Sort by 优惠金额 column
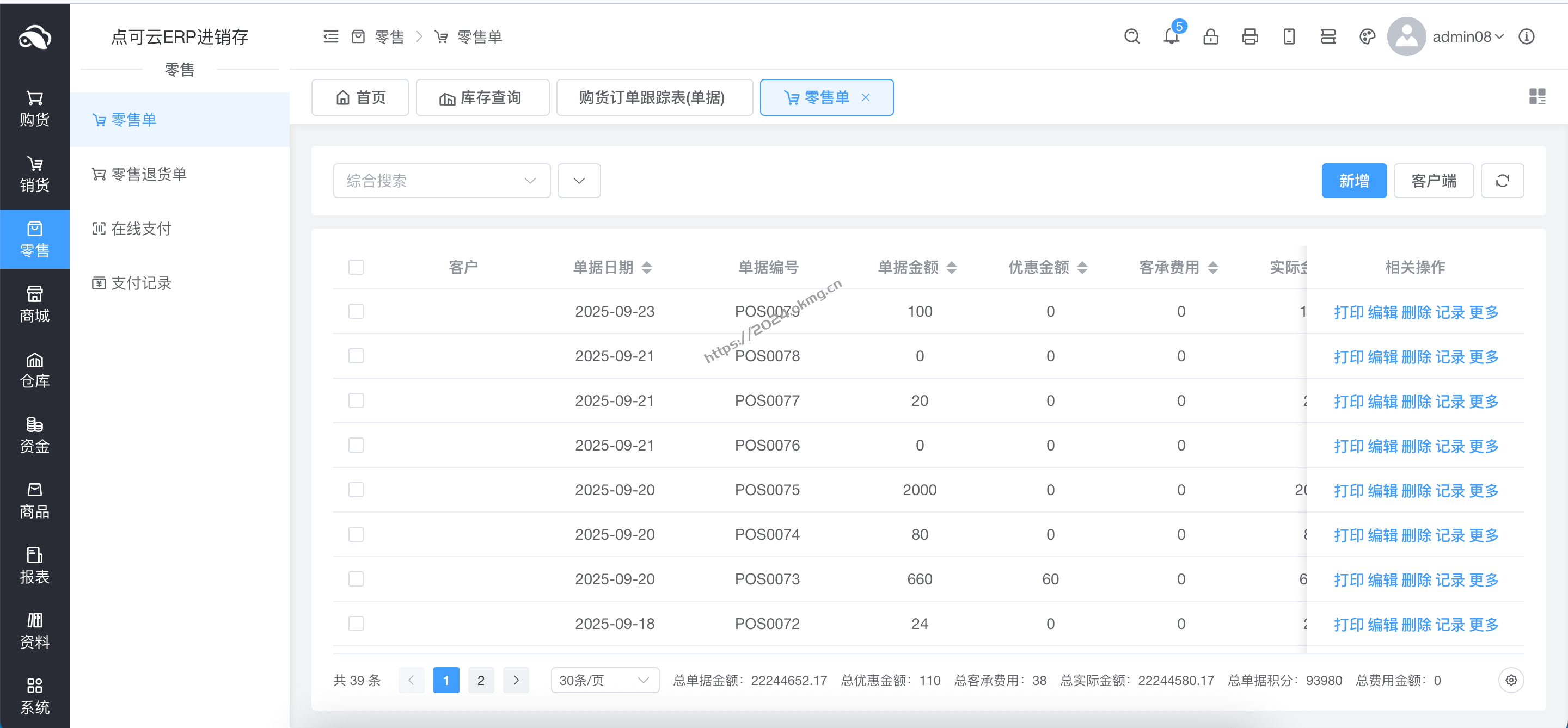1568x728 pixels. (1082, 268)
